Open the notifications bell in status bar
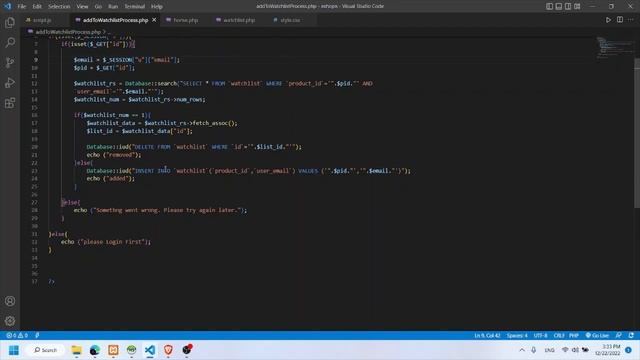640x360 pixels. (631, 335)
